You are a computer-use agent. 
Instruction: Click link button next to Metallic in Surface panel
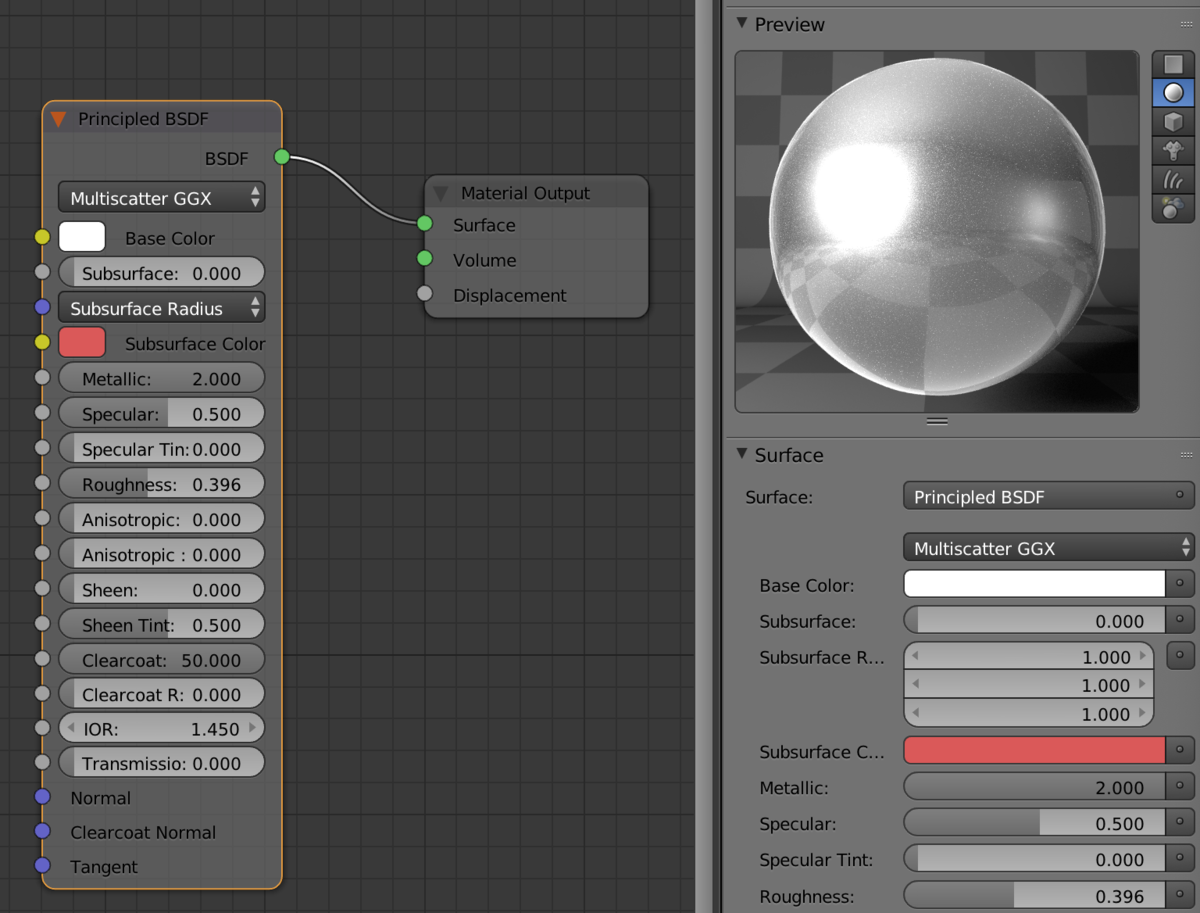(1181, 787)
